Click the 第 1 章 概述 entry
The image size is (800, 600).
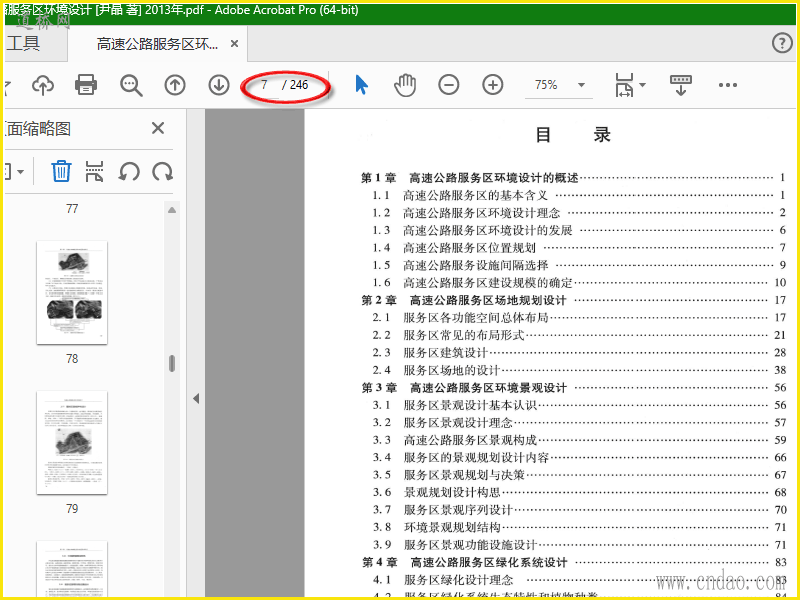(573, 178)
